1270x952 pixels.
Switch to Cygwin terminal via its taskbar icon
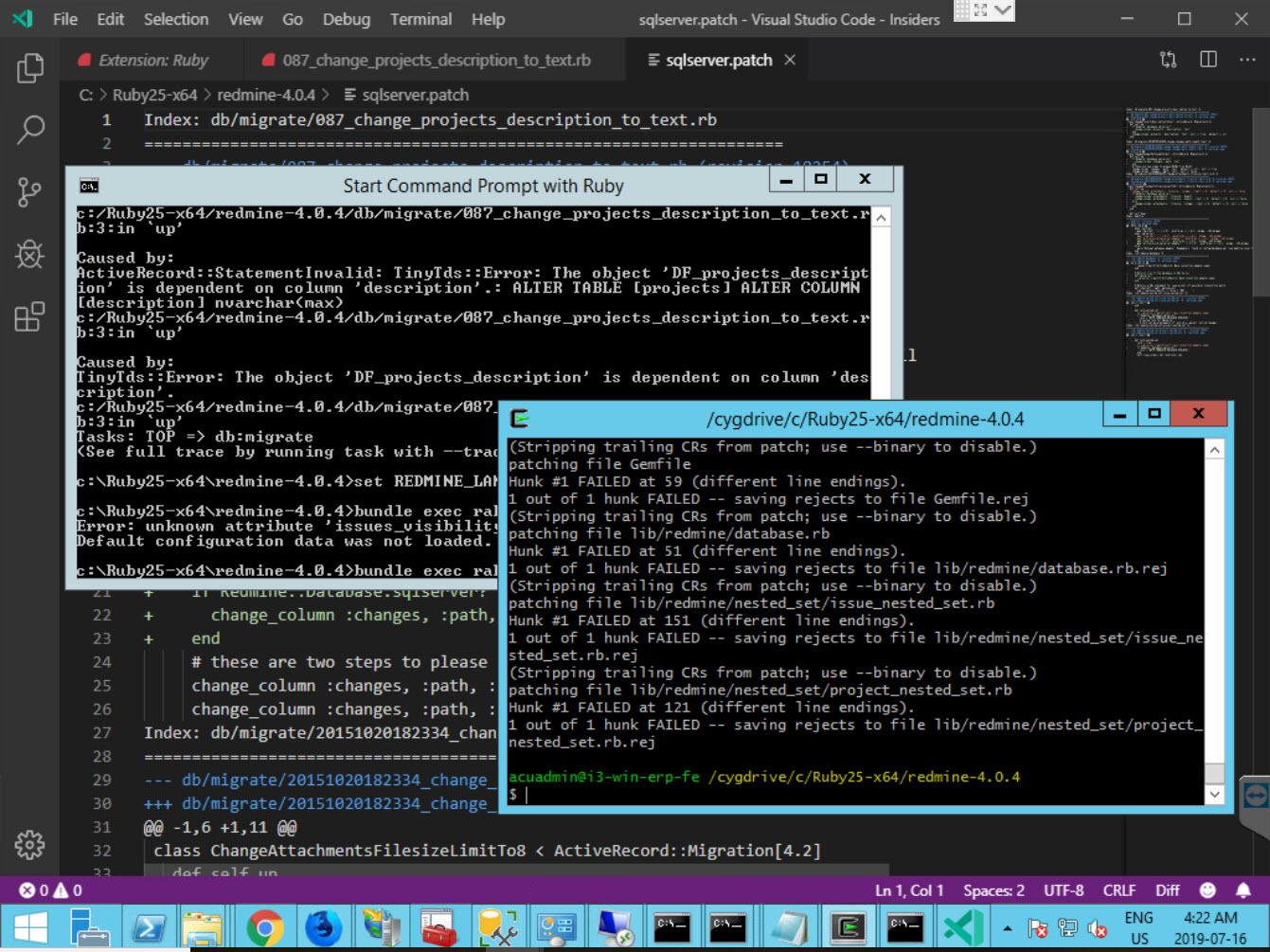[848, 928]
